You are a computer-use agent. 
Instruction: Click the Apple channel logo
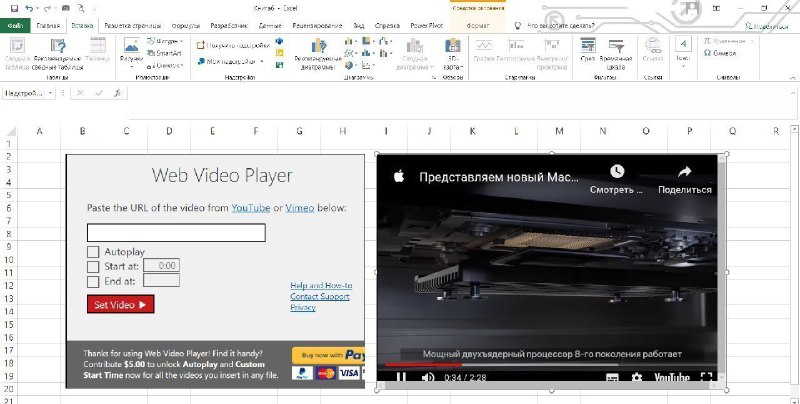pos(399,176)
